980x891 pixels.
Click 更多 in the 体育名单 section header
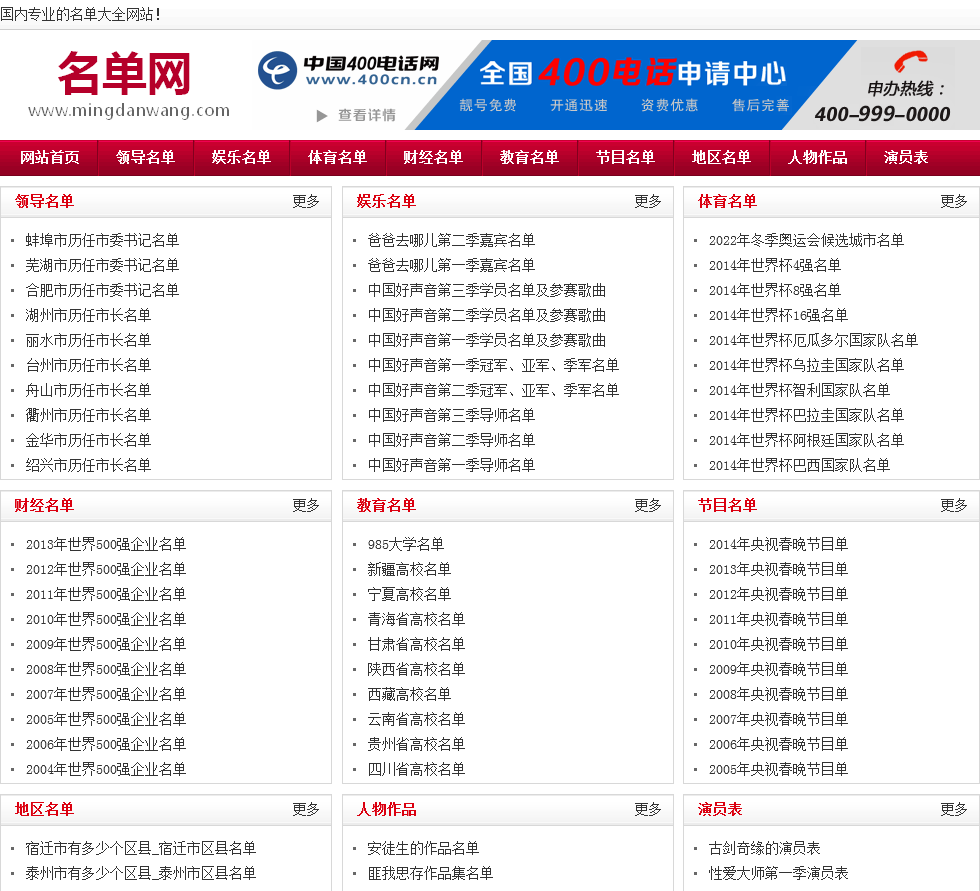pos(954,201)
